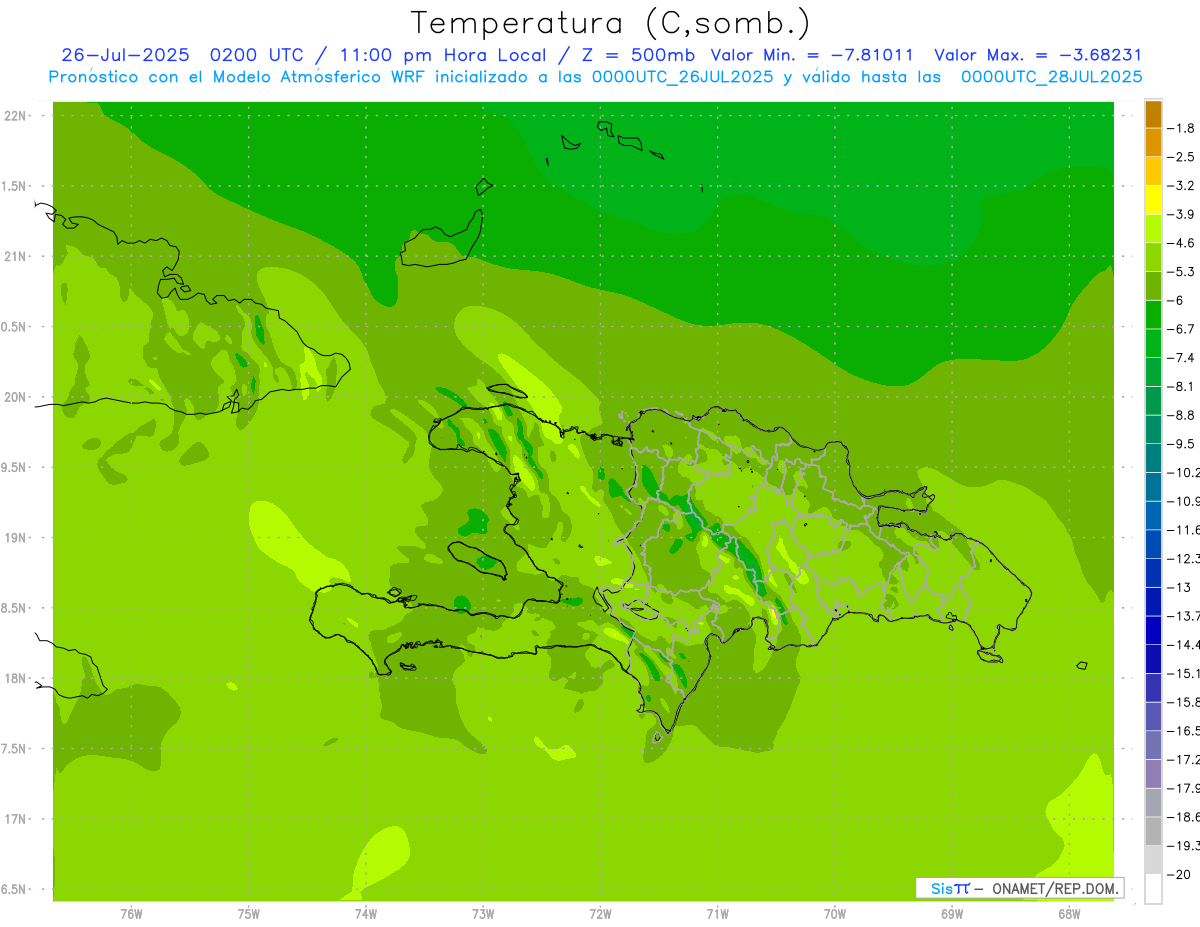Click the 'Temperatura (C,somb.)' title
This screenshot has width=1200, height=927.
coord(612,23)
